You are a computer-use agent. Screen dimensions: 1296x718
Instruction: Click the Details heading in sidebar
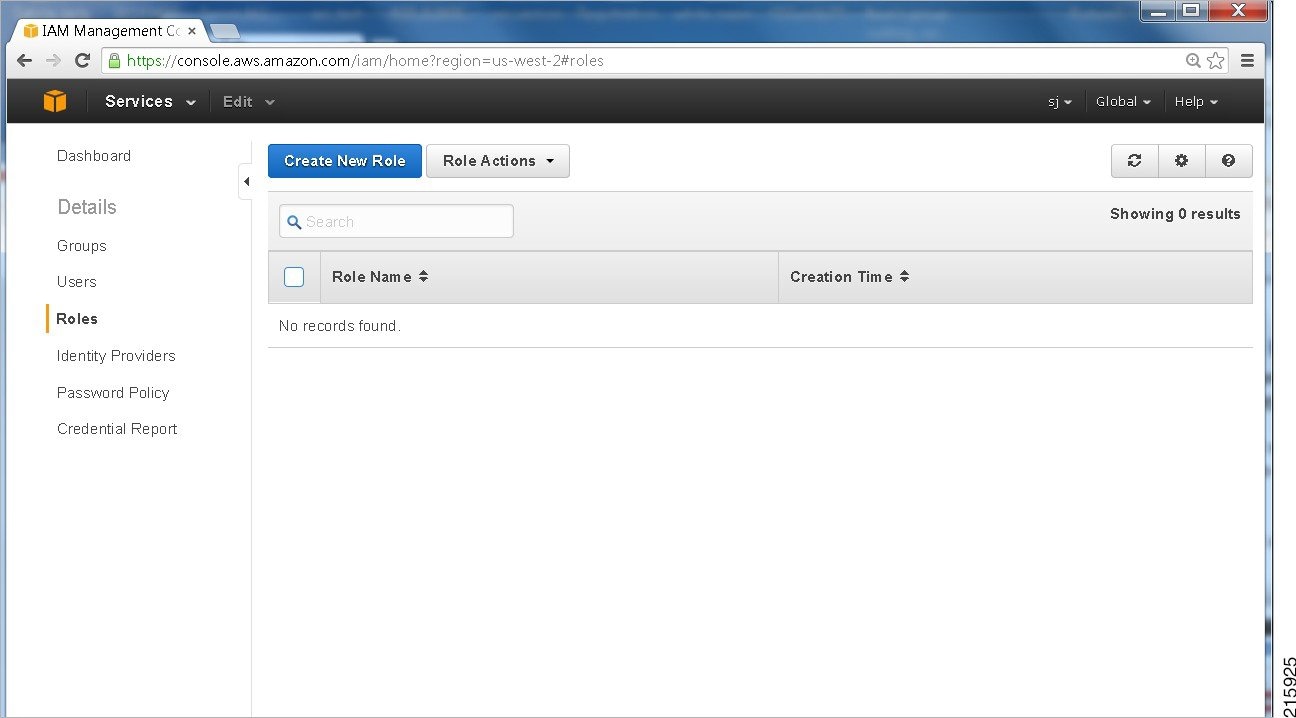click(87, 207)
